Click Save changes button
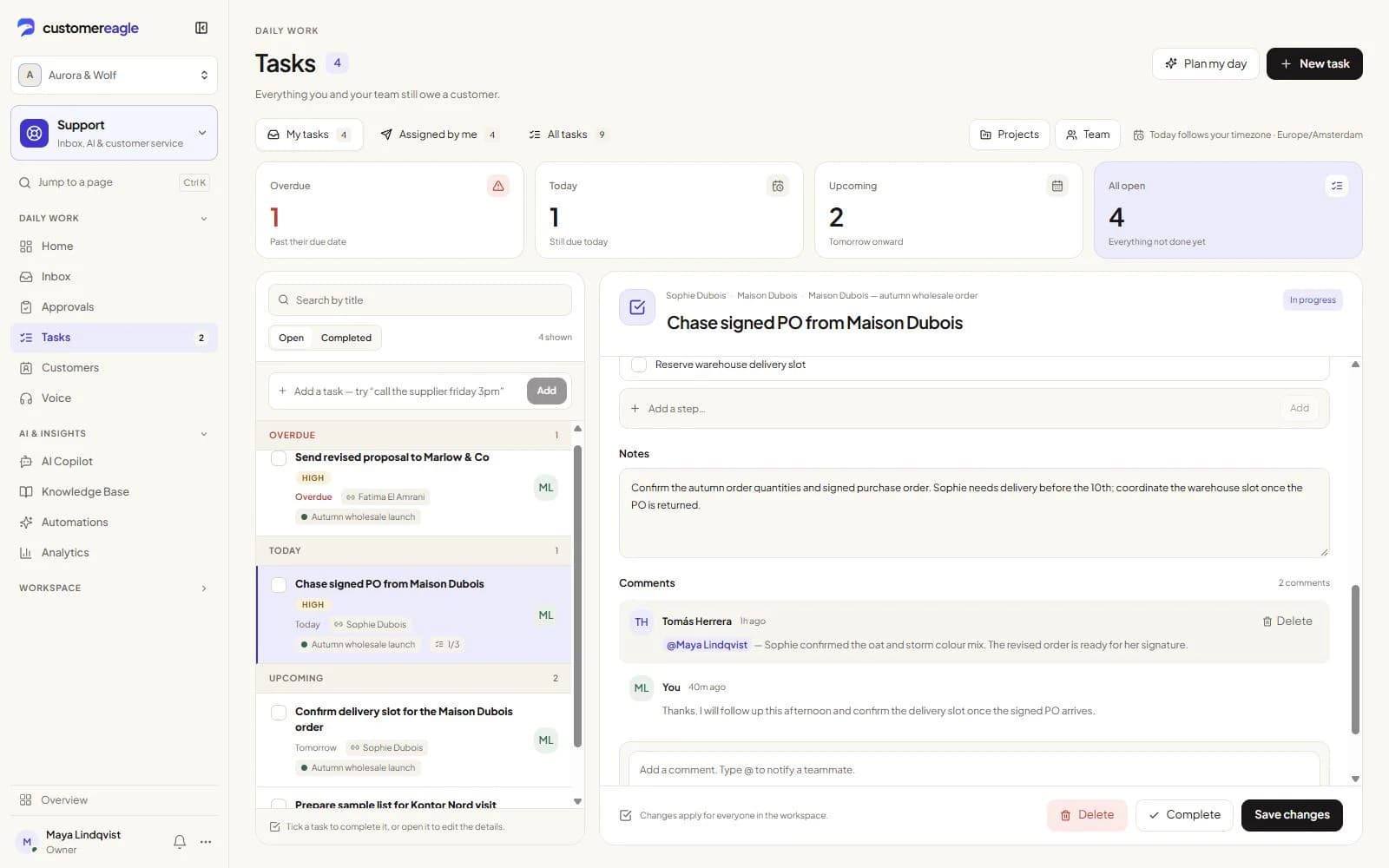1389x868 pixels. click(x=1292, y=815)
